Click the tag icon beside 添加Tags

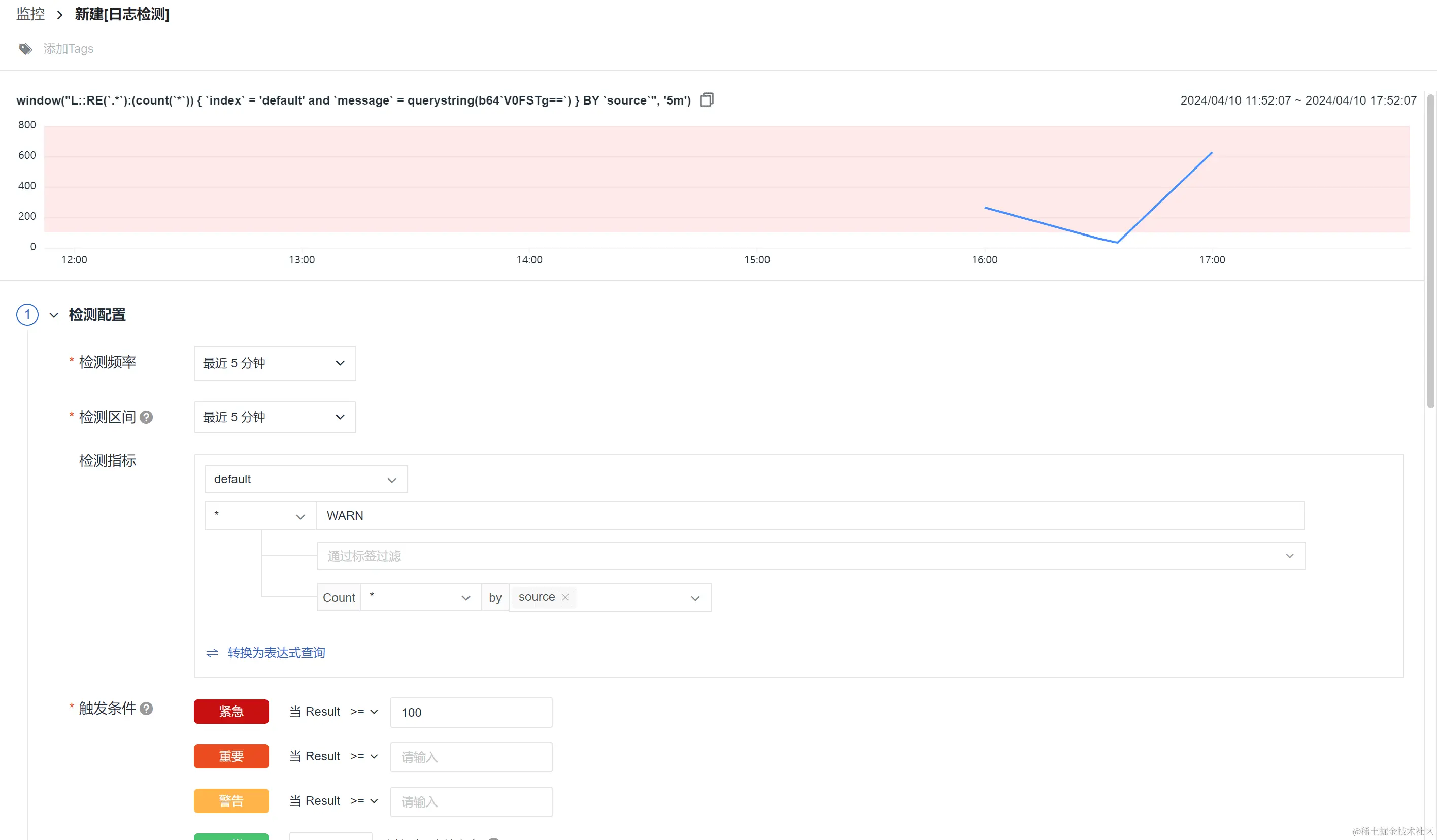pos(25,49)
